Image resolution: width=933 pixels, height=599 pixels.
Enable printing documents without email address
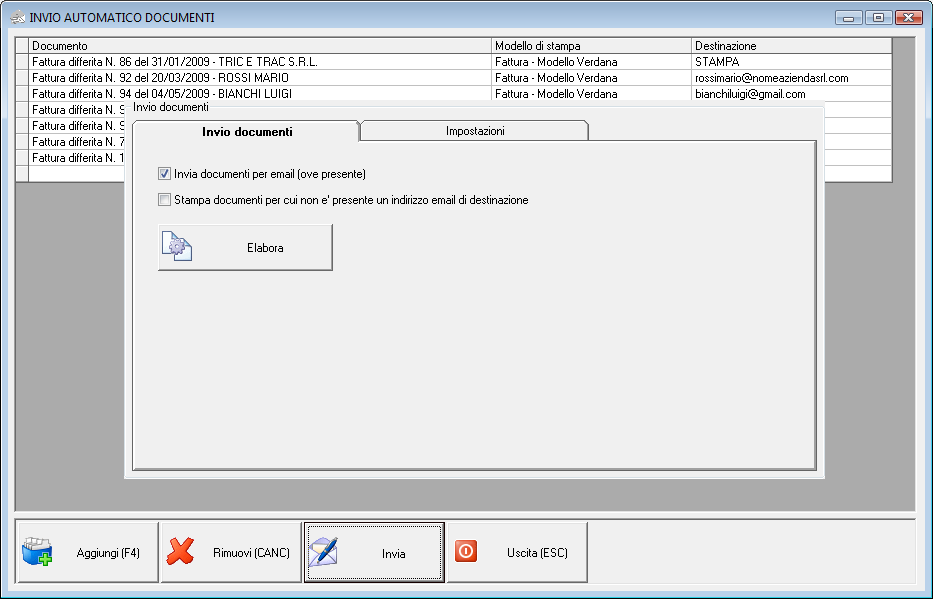(x=164, y=199)
